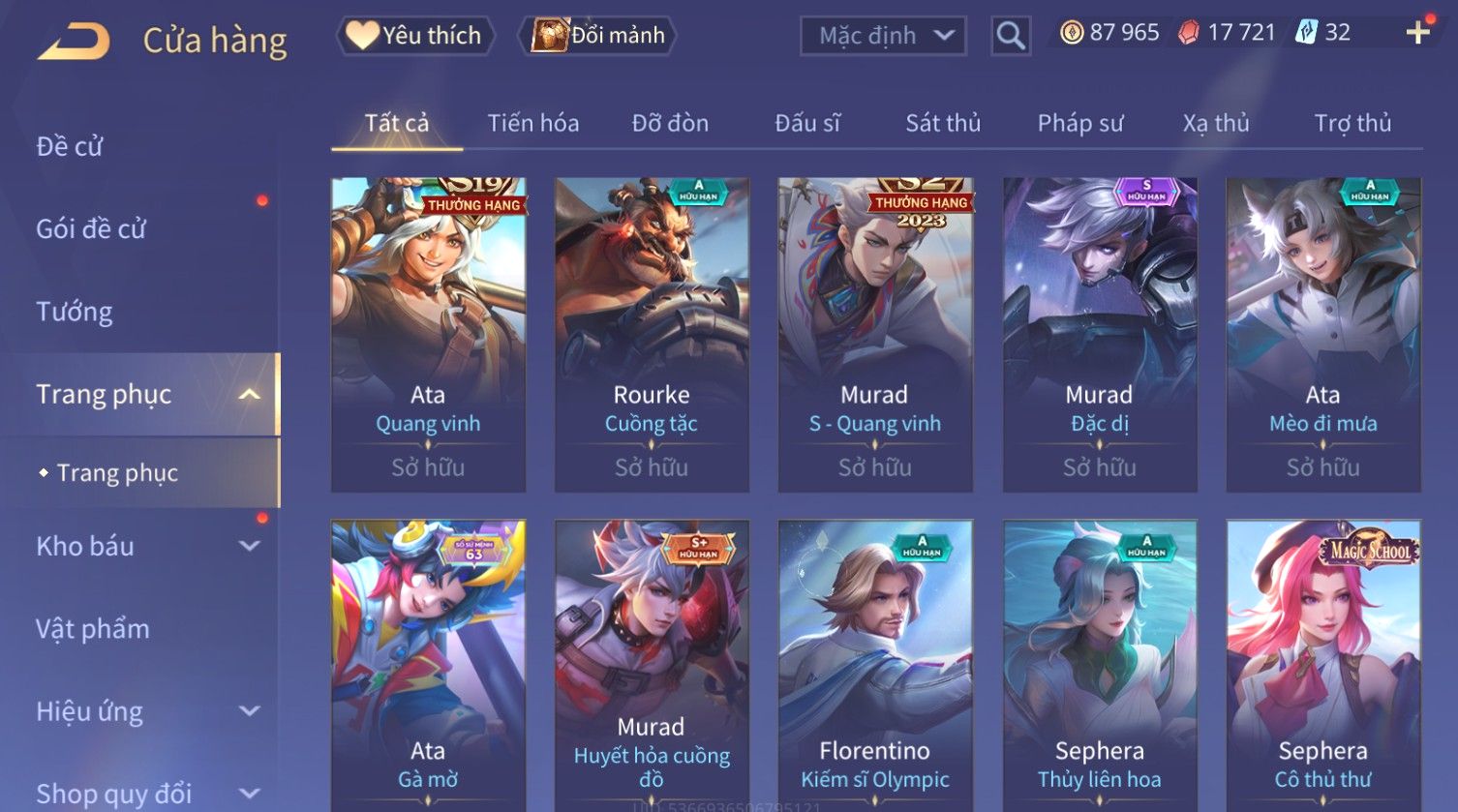This screenshot has width=1458, height=812.
Task: Select the Sephera Cô thủ thư skin card
Action: 1323,666
